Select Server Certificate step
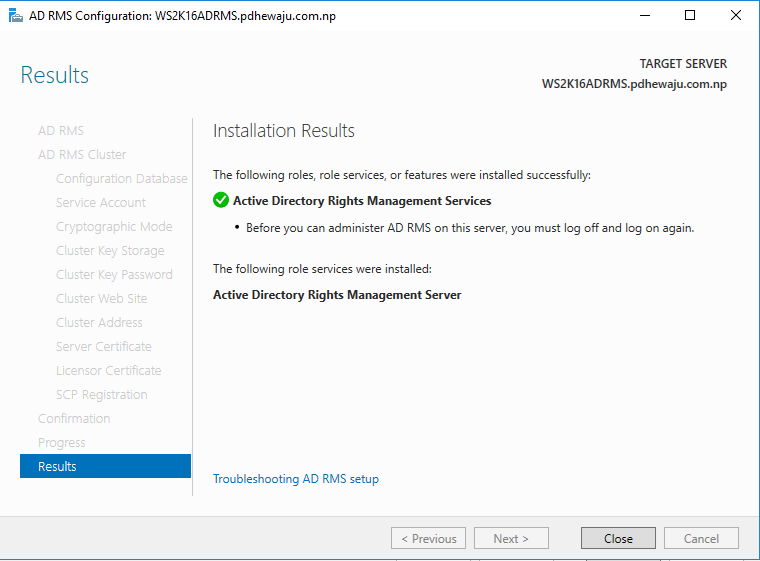760x561 pixels. coord(104,347)
